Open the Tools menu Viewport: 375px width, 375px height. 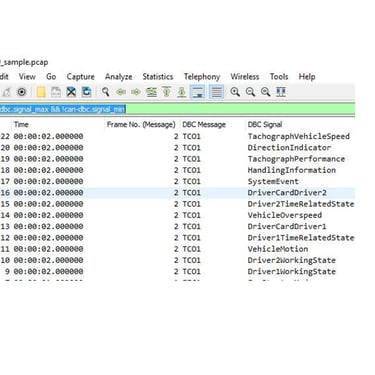(279, 77)
